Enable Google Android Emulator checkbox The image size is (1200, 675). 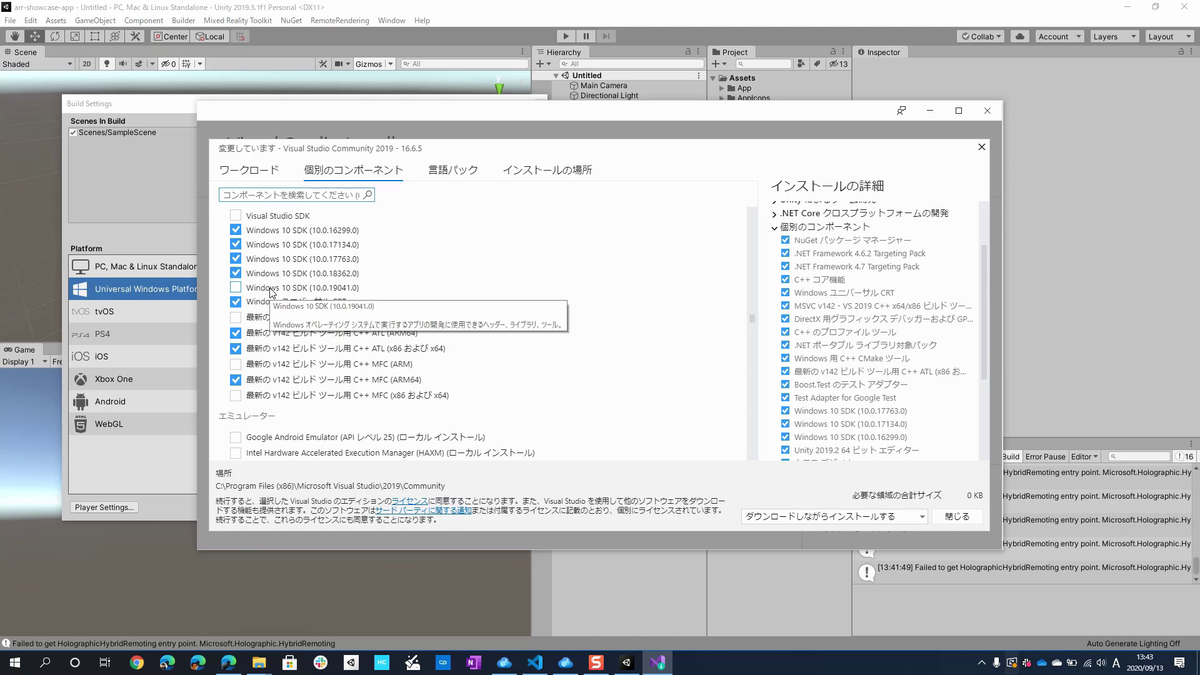[236, 437]
